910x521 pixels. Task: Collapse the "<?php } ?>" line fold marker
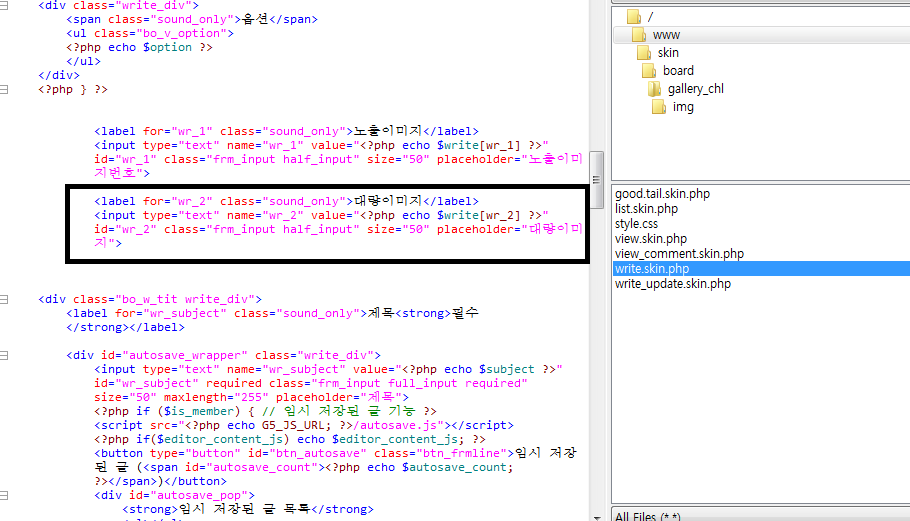(x=5, y=89)
